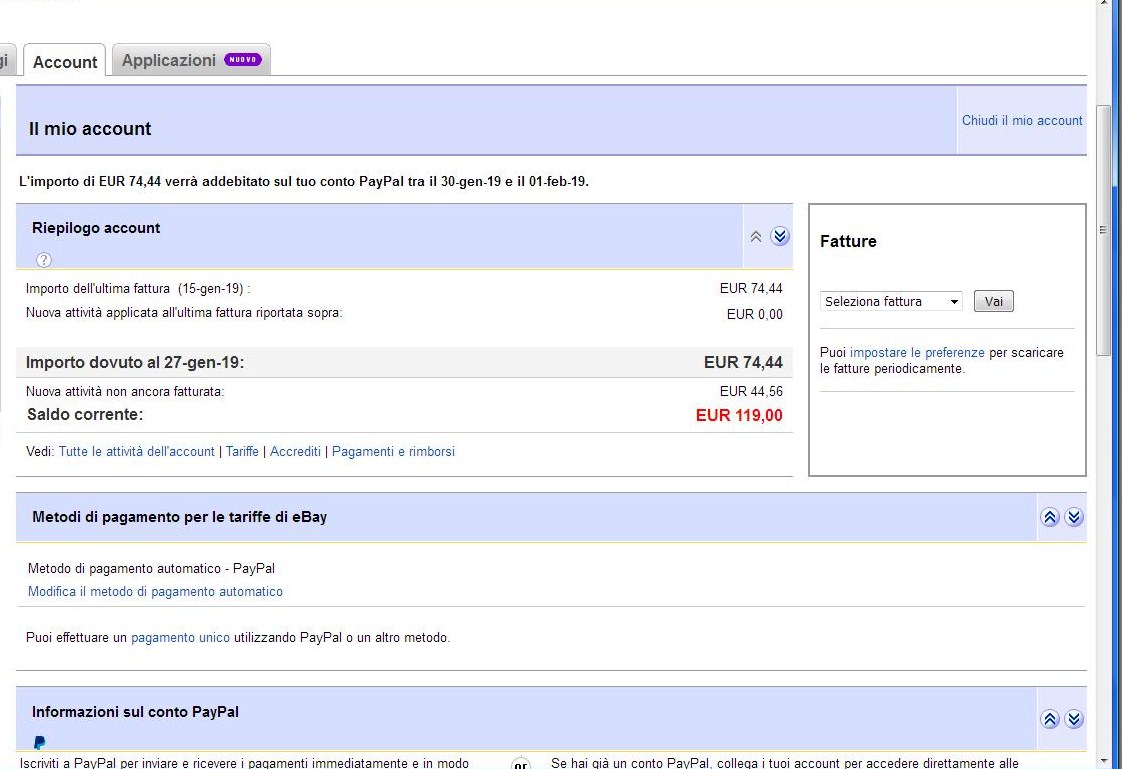Collapse the Metodi di pagamento section
1122x769 pixels.
pyautogui.click(x=1049, y=517)
